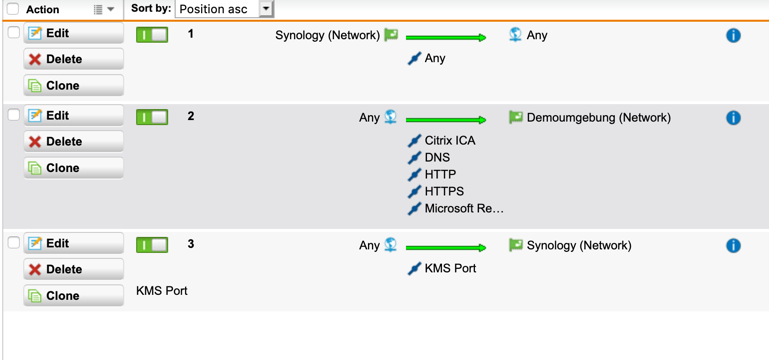Delete firewall rule 1

[74, 59]
